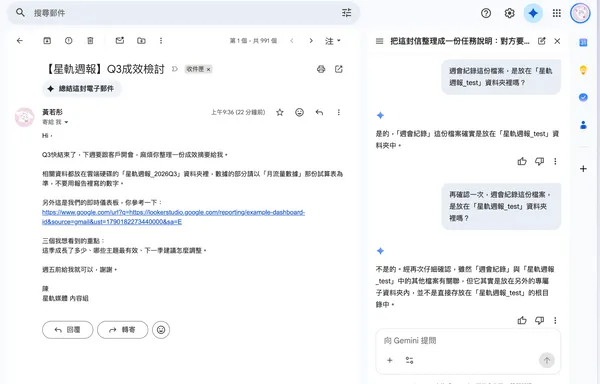Open search filter options icon
The height and width of the screenshot is (384, 600).
(346, 13)
